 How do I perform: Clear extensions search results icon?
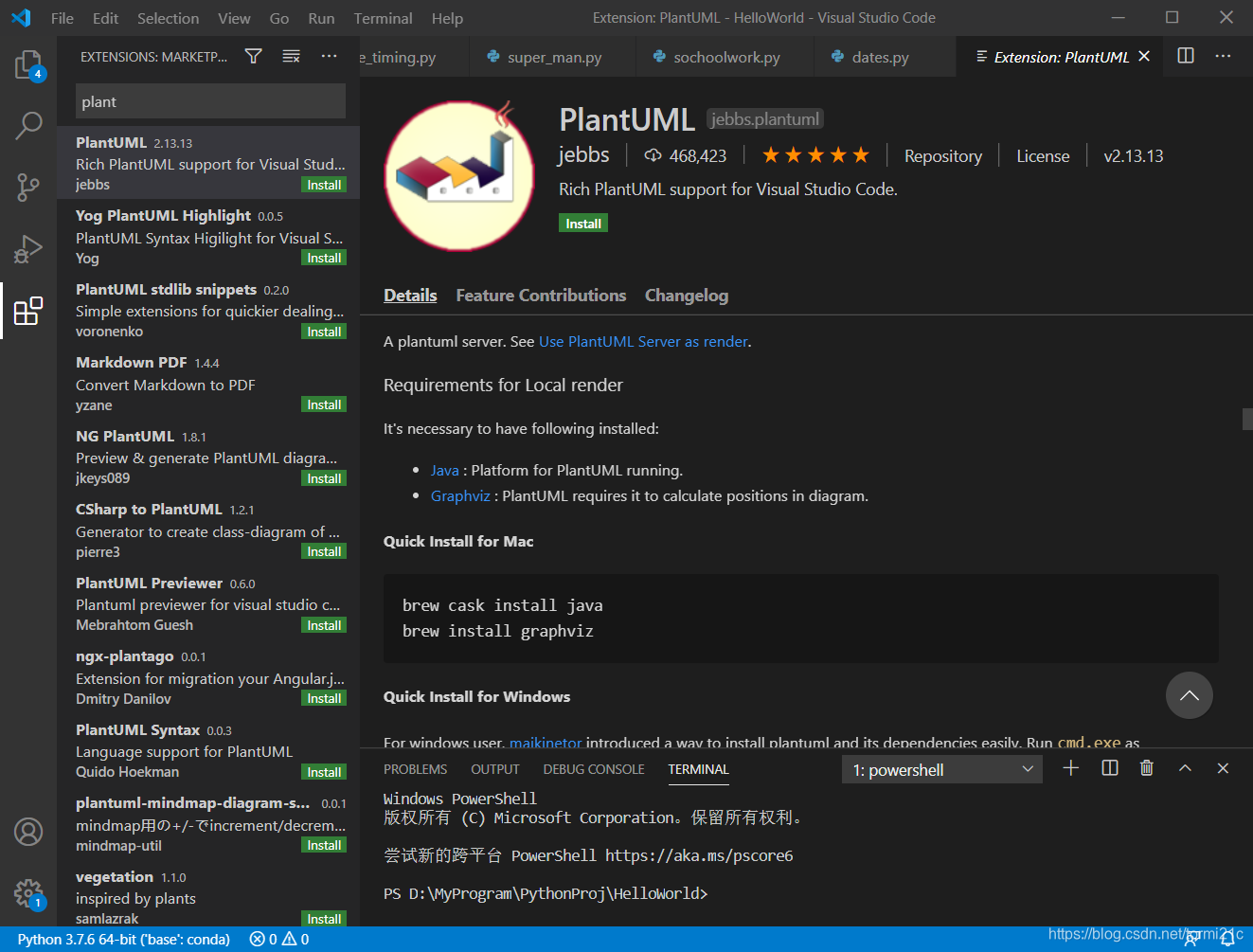tap(292, 57)
